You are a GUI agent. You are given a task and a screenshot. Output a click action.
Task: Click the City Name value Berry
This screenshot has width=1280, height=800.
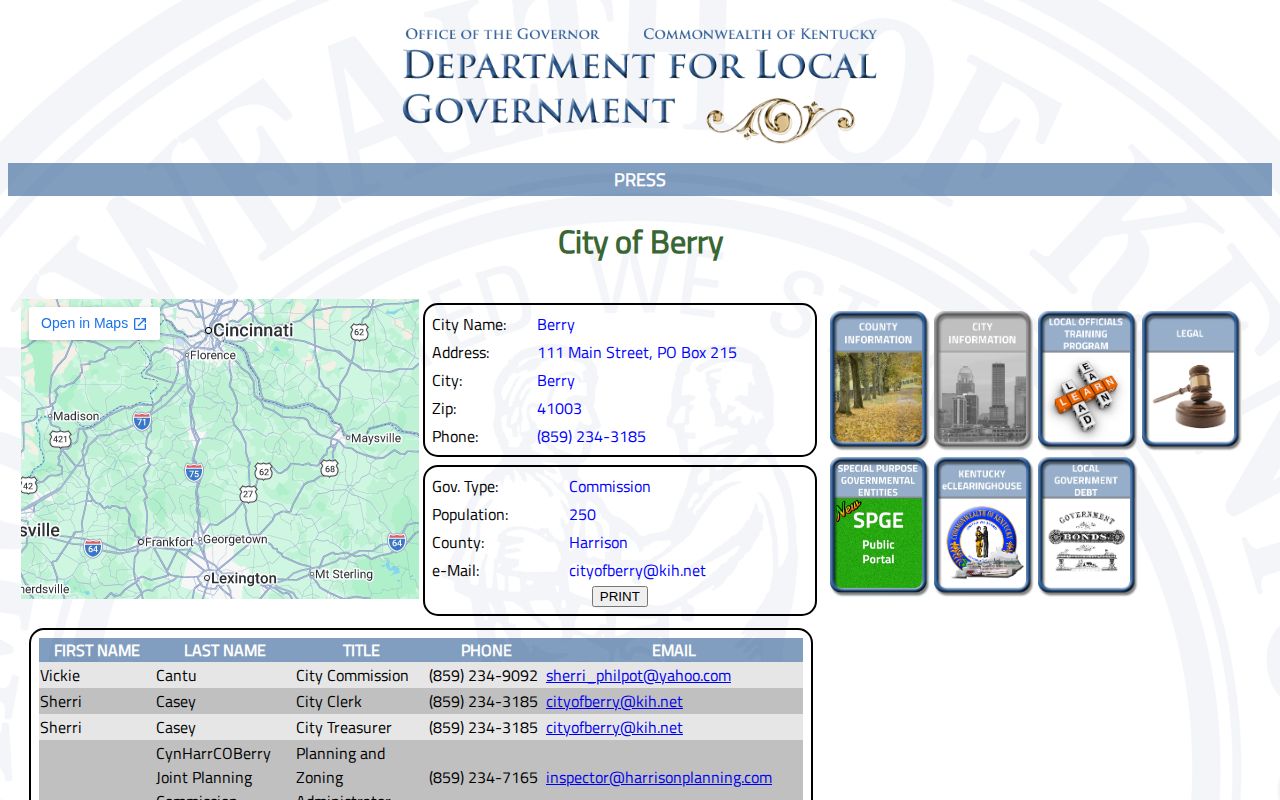556,325
